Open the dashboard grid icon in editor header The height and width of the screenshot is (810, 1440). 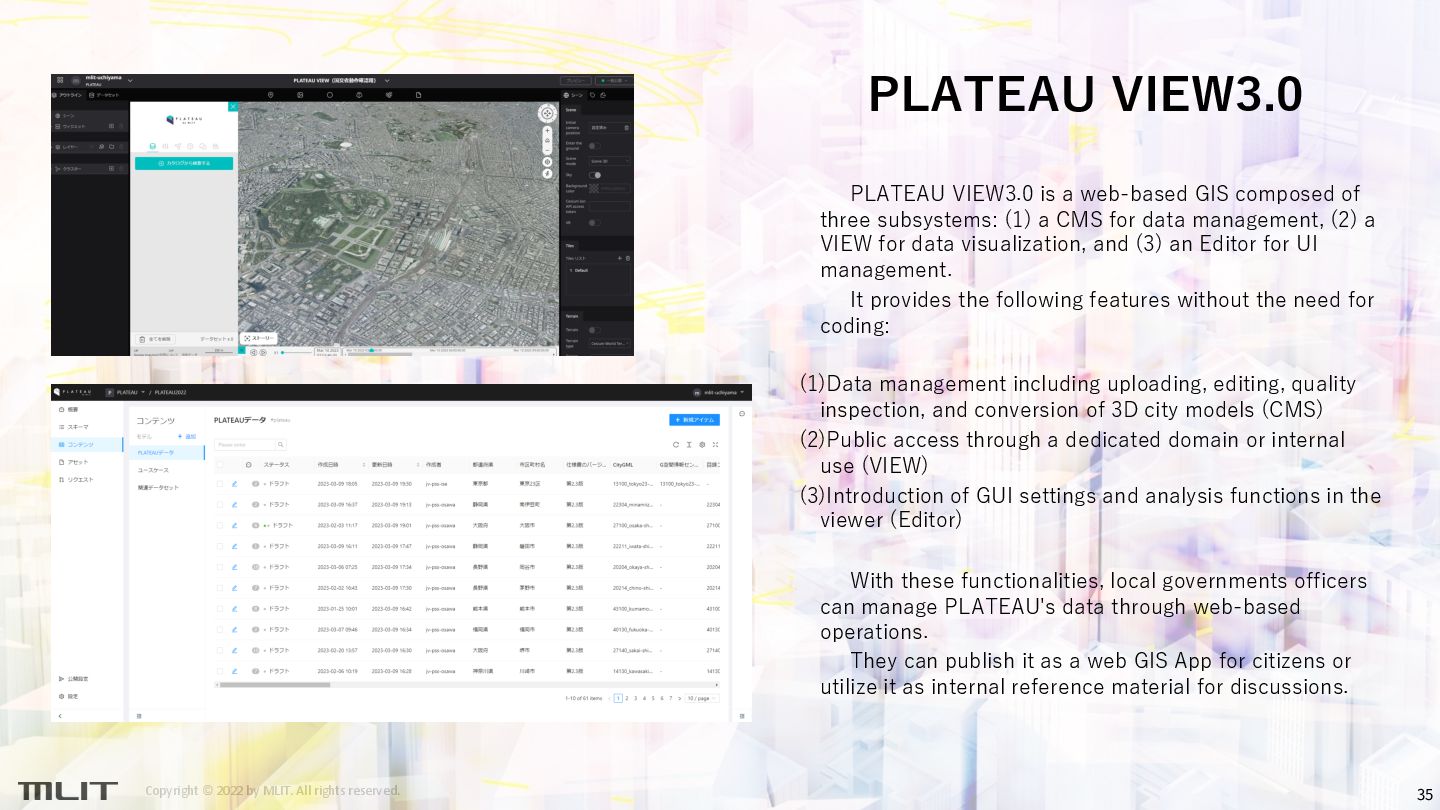click(60, 80)
